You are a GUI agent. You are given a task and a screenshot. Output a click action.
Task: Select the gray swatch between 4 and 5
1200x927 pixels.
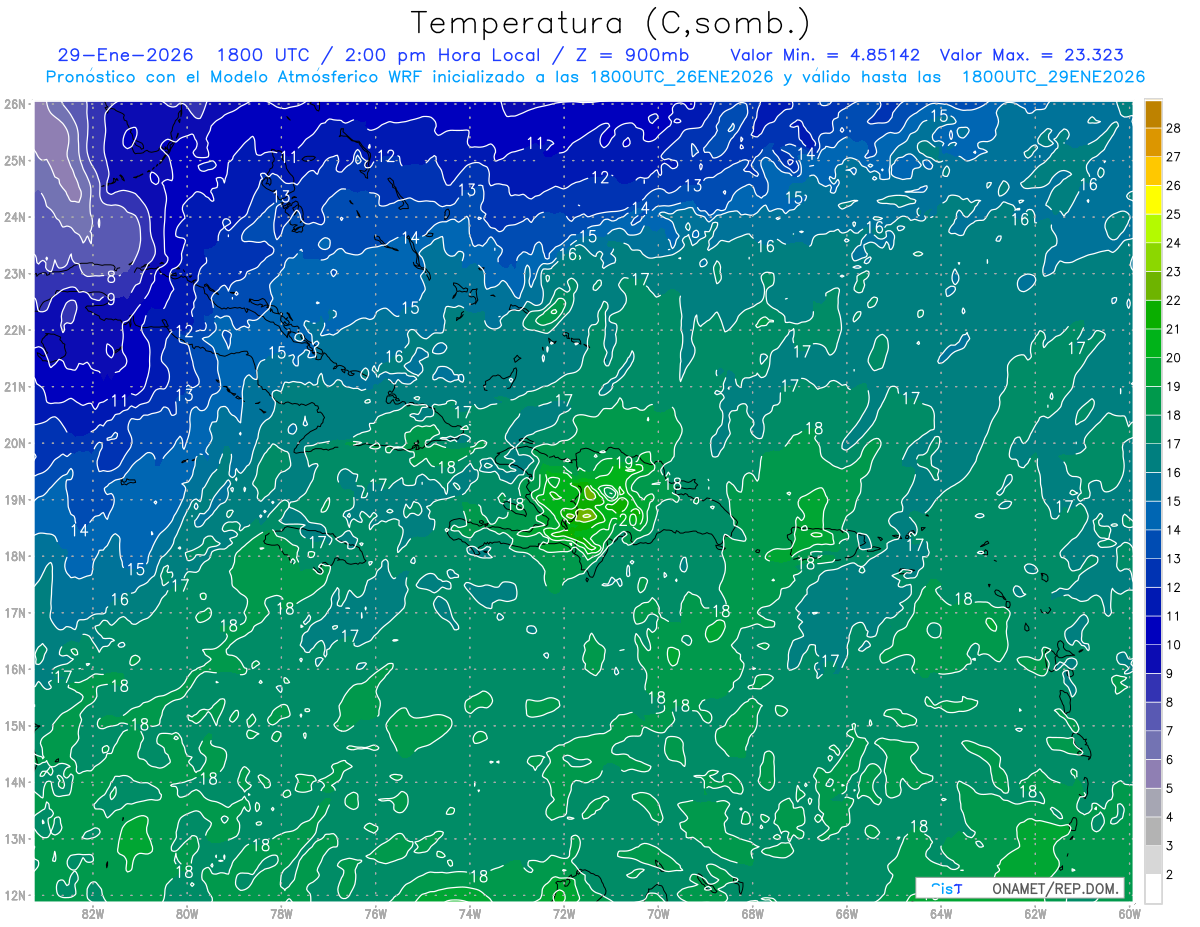(1153, 803)
